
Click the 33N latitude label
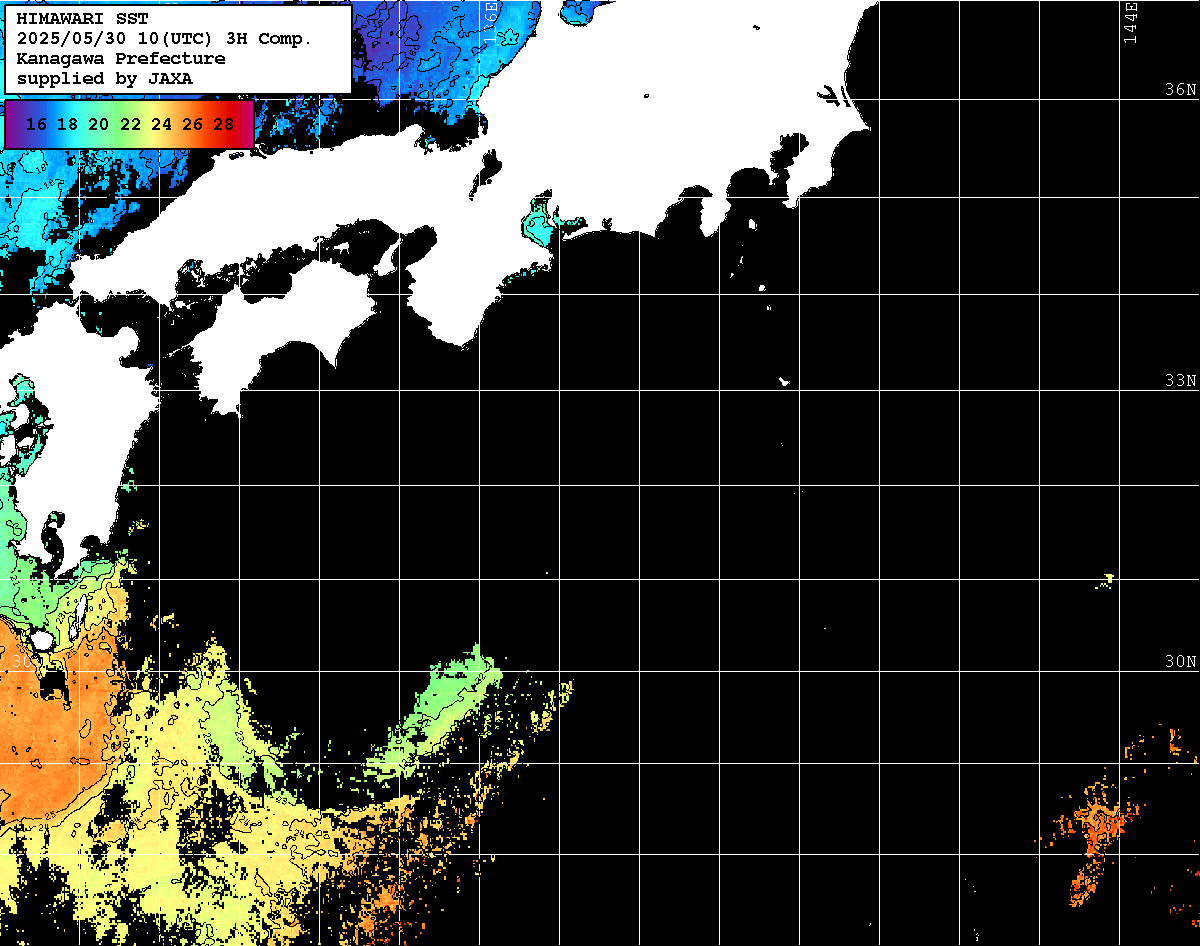coord(1180,380)
